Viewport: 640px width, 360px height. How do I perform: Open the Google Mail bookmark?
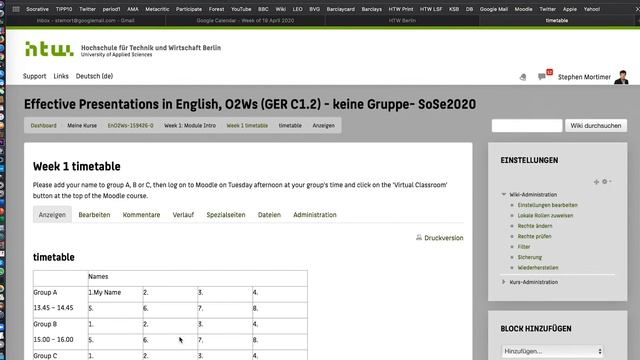click(493, 9)
